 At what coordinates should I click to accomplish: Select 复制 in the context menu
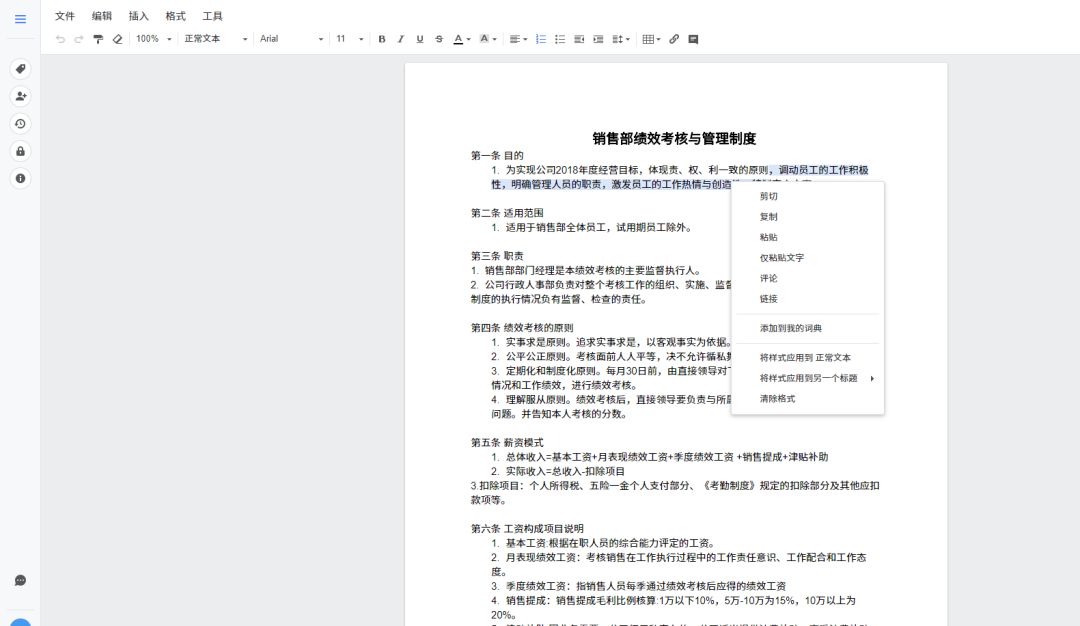[768, 217]
